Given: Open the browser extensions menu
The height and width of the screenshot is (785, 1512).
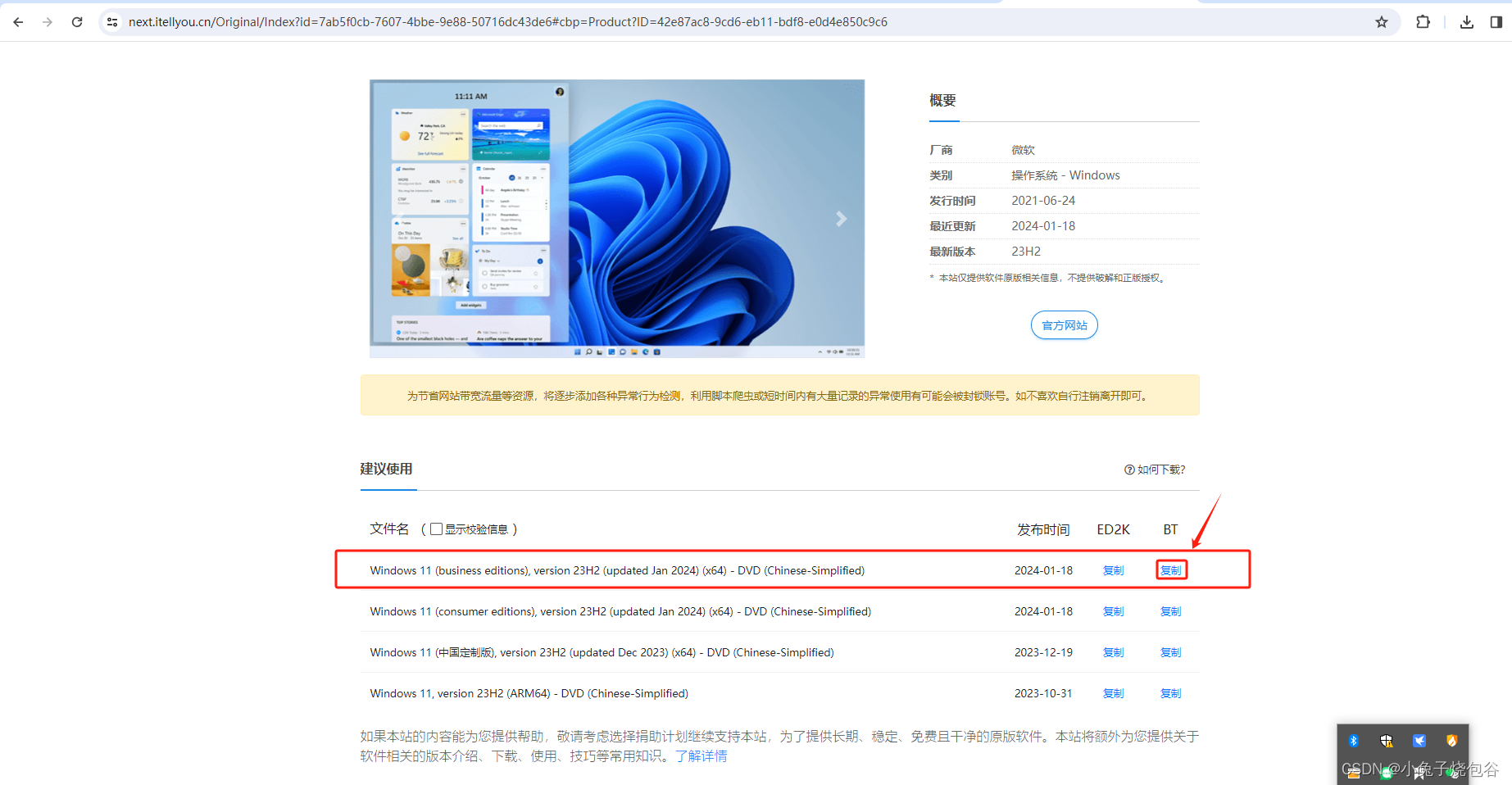Looking at the screenshot, I should click(1423, 22).
